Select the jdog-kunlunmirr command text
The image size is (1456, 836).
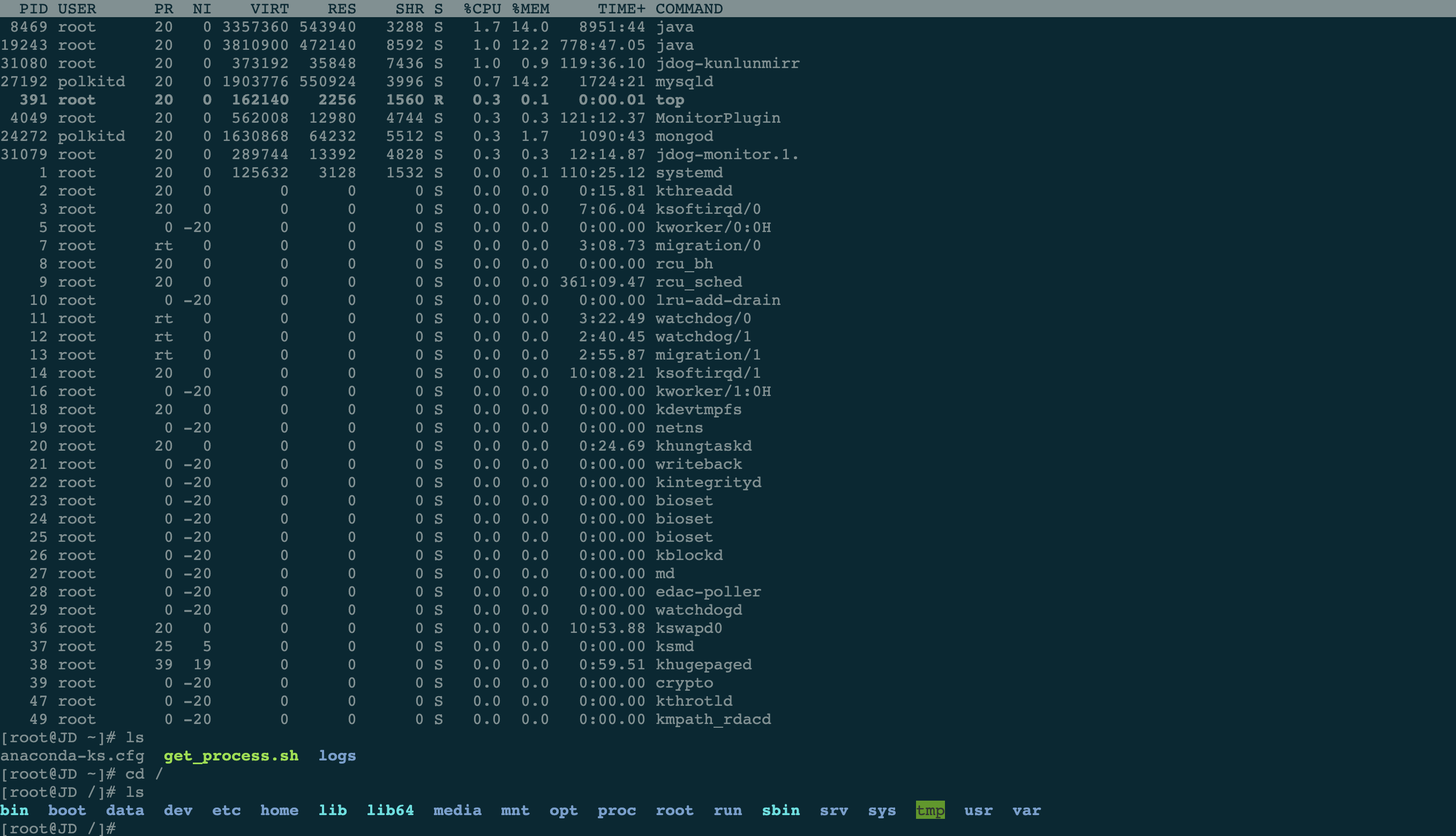click(727, 63)
